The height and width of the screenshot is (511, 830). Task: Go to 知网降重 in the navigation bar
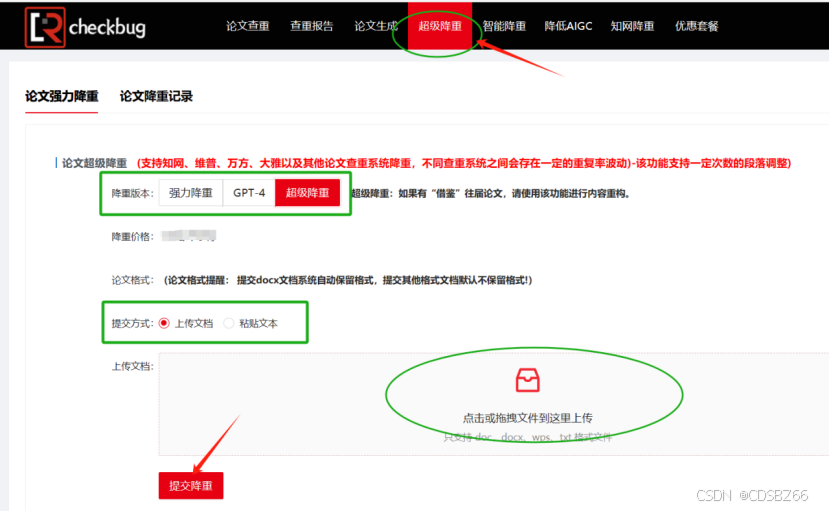point(632,26)
